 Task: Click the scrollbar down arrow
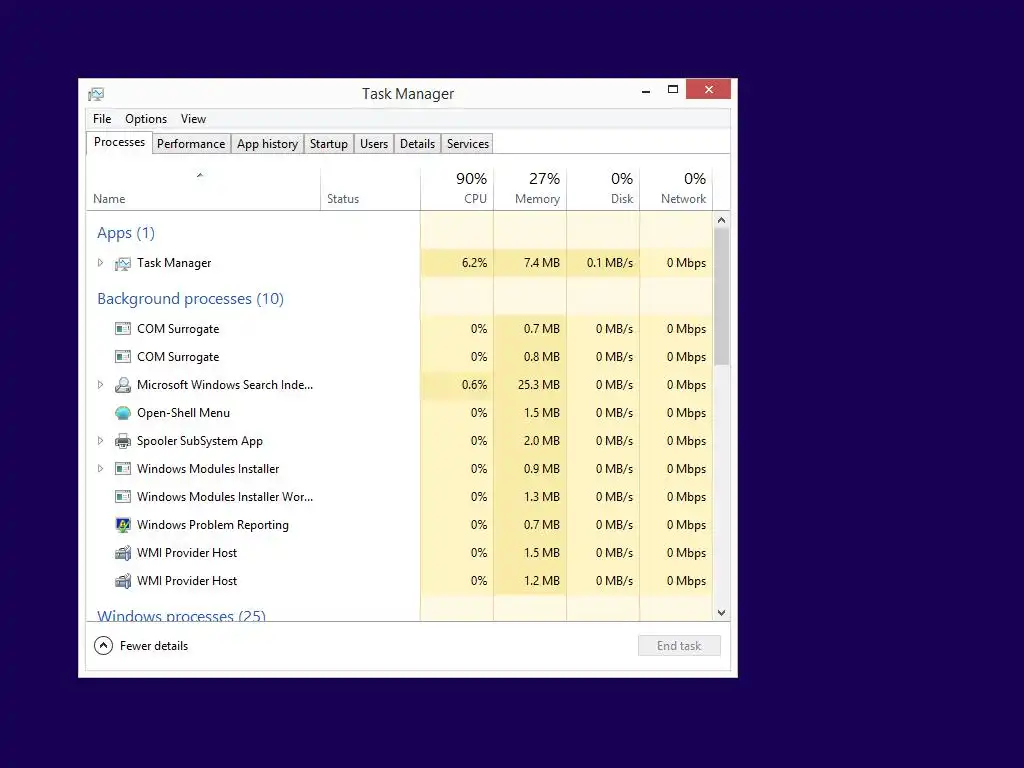tap(722, 613)
